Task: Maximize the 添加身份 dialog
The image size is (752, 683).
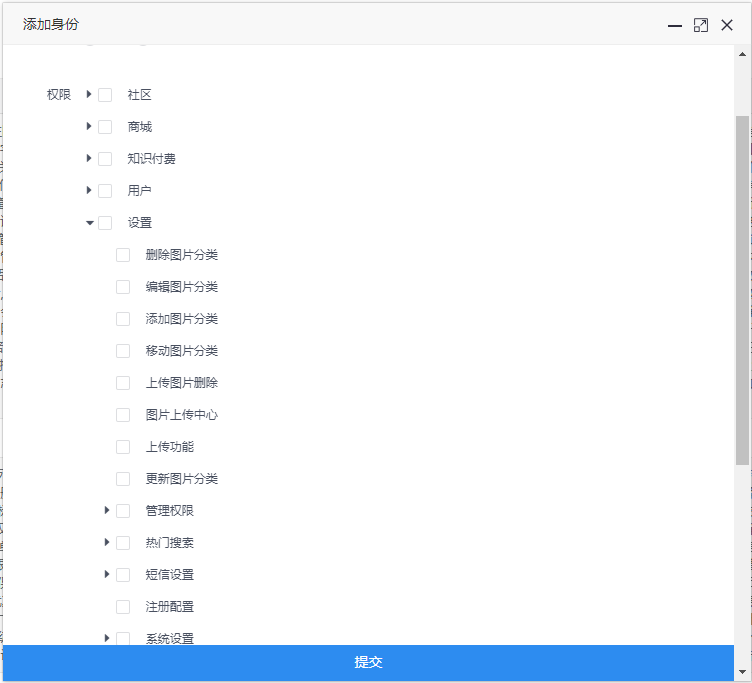Action: (701, 25)
